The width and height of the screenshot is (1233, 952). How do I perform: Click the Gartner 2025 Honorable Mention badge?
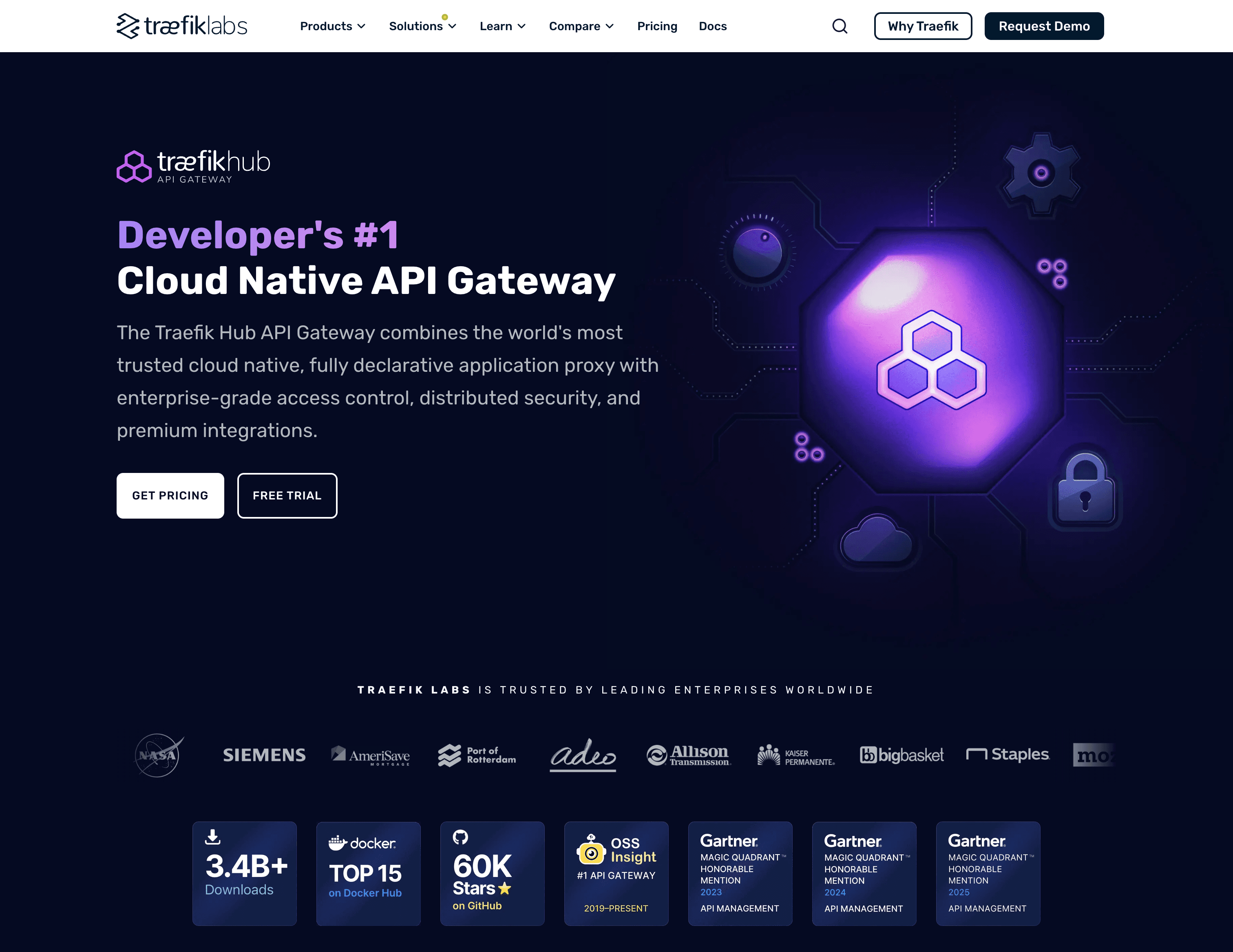[988, 873]
